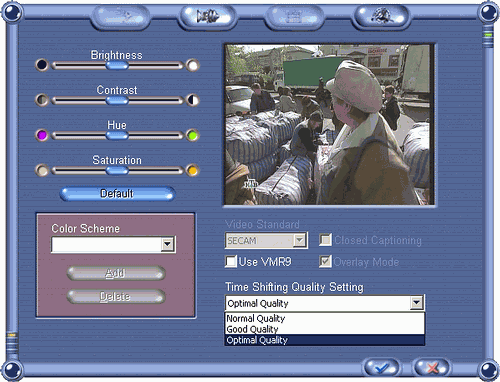The height and width of the screenshot is (382, 500).
Task: Click the low-contrast icon left of Contrast slider
Action: tap(42, 100)
